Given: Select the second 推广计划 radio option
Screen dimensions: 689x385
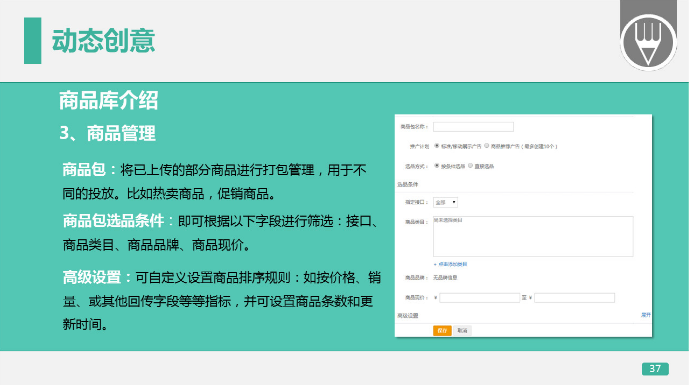Looking at the screenshot, I should (x=486, y=145).
